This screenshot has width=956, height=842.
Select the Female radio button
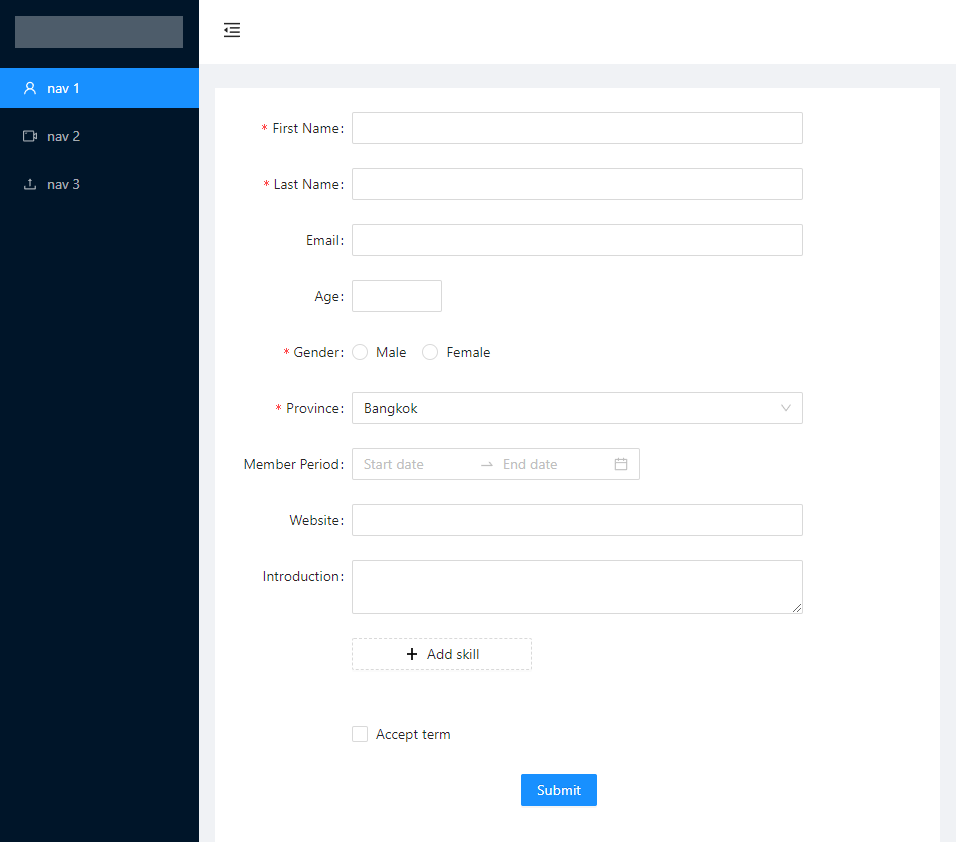(430, 352)
